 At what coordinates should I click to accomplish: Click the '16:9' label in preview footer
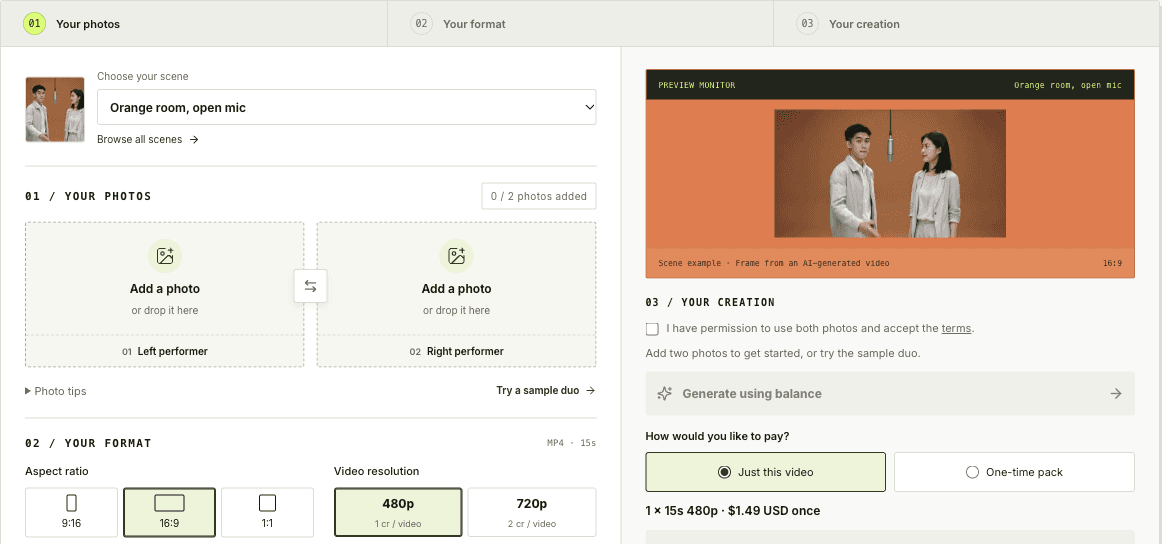click(x=1112, y=263)
